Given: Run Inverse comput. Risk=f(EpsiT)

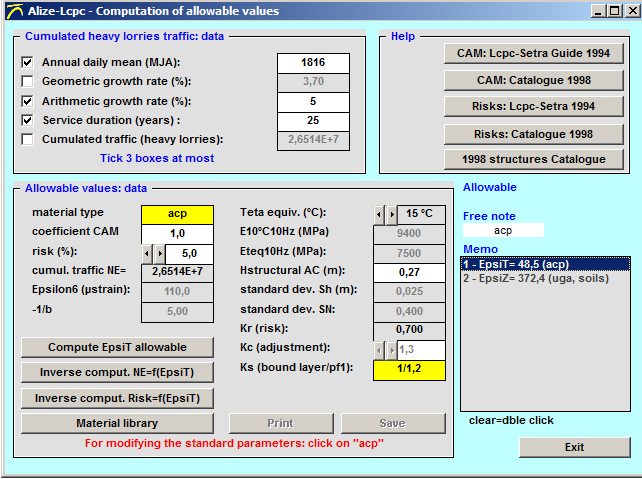Looking at the screenshot, I should 117,398.
